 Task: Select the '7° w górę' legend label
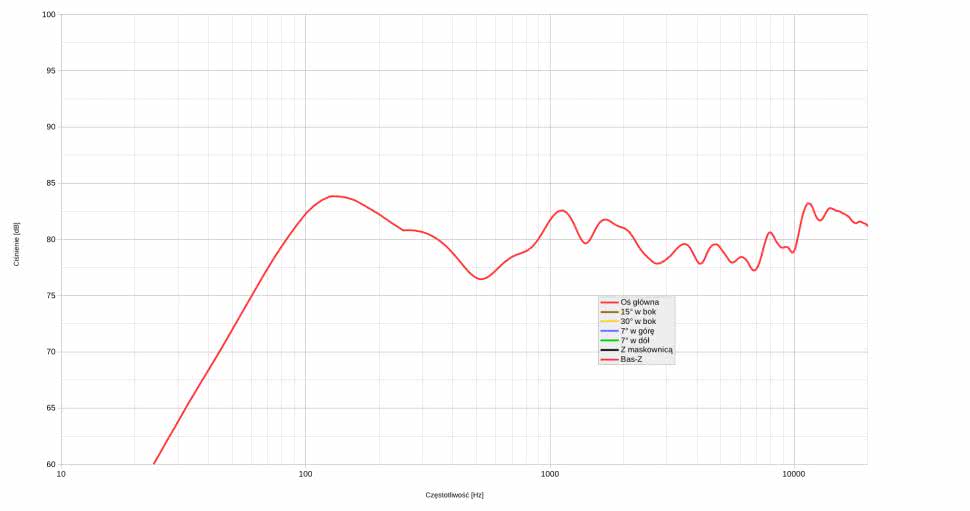[x=637, y=331]
